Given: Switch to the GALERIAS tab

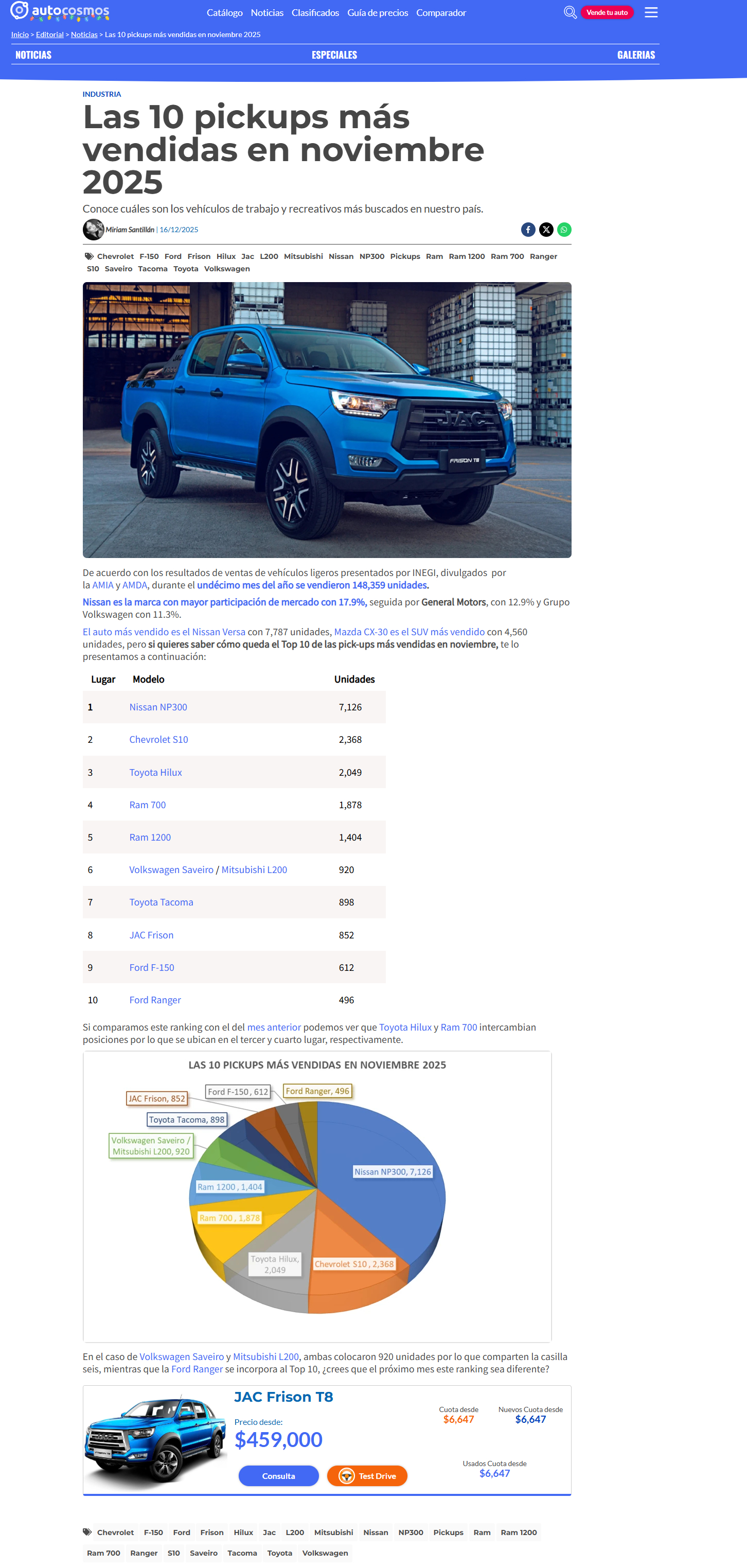Looking at the screenshot, I should pos(636,55).
